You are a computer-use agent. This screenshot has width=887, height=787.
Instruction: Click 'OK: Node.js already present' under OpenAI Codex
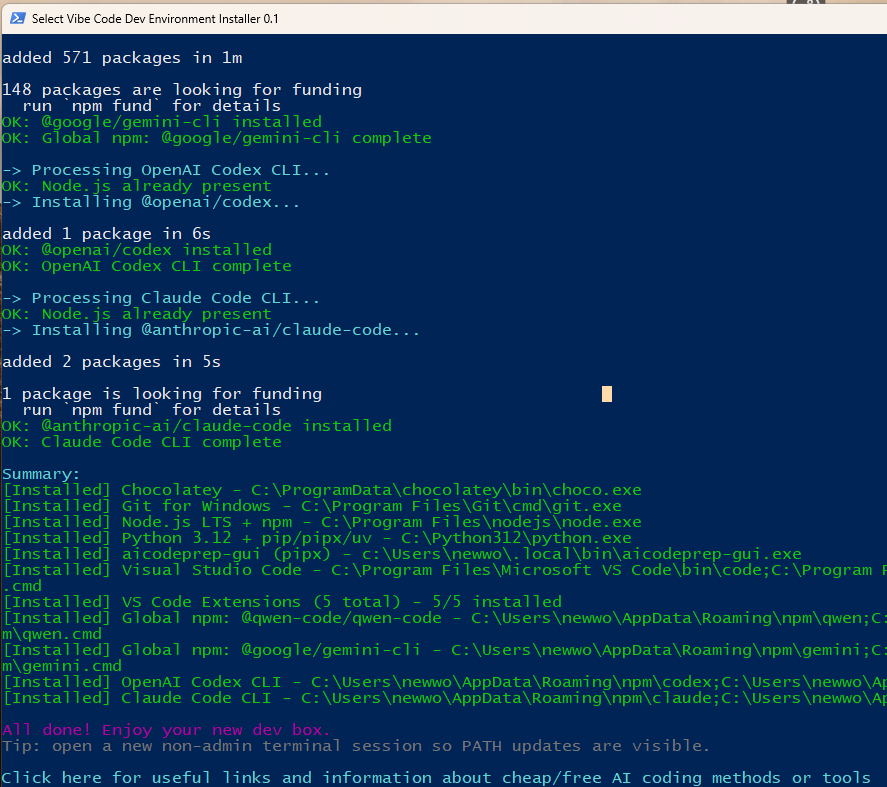(137, 186)
